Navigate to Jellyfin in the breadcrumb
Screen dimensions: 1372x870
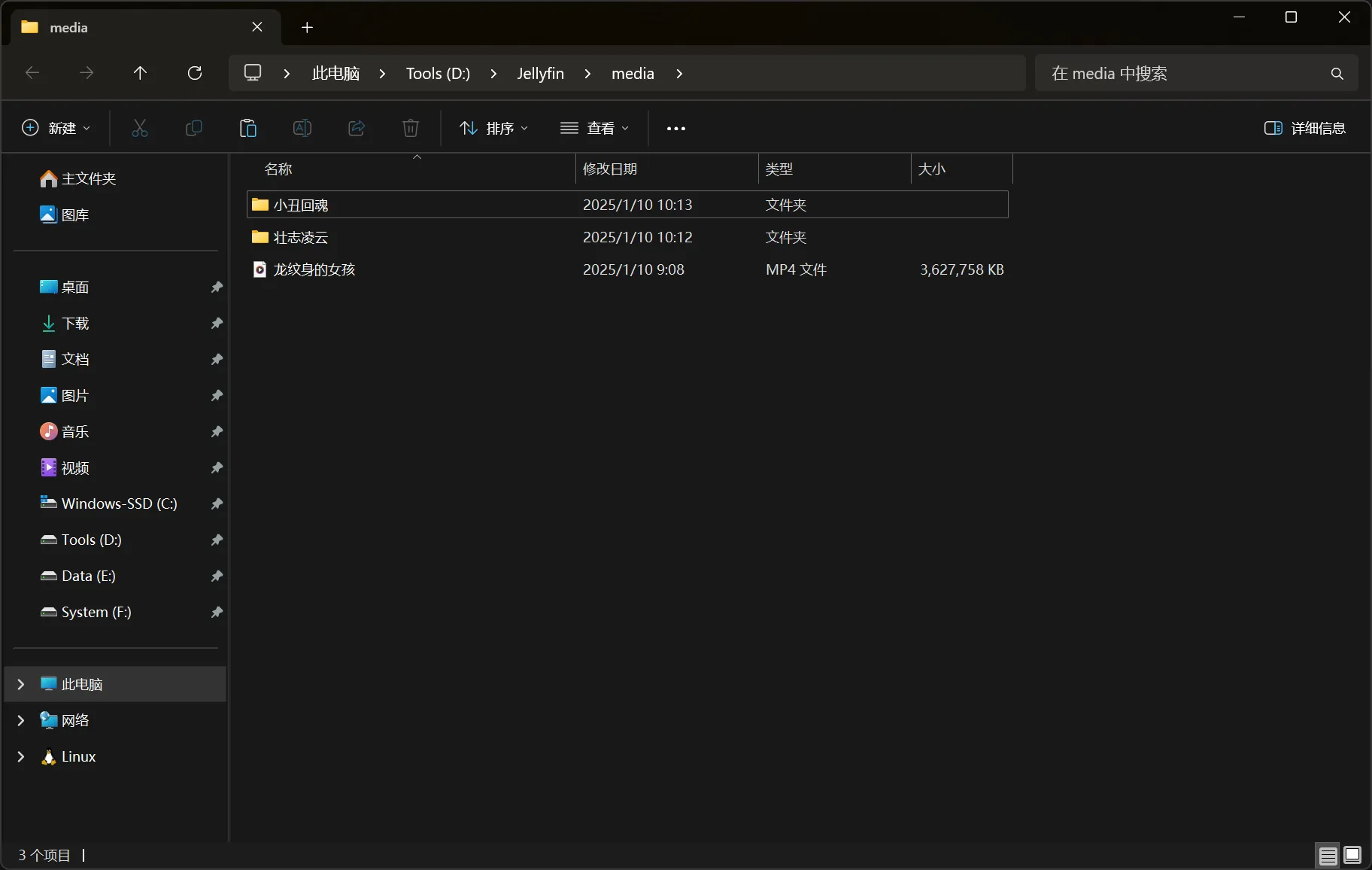(540, 73)
